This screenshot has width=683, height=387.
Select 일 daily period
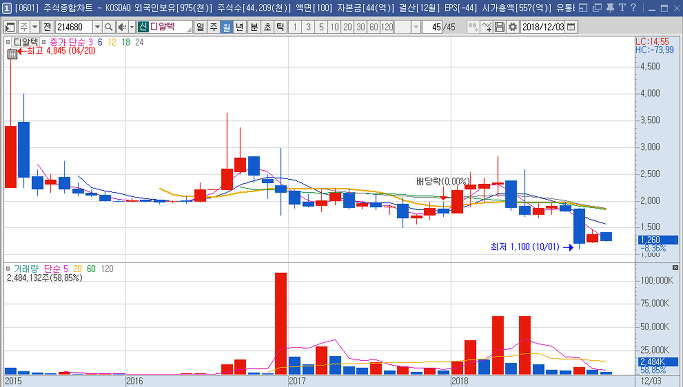point(200,27)
